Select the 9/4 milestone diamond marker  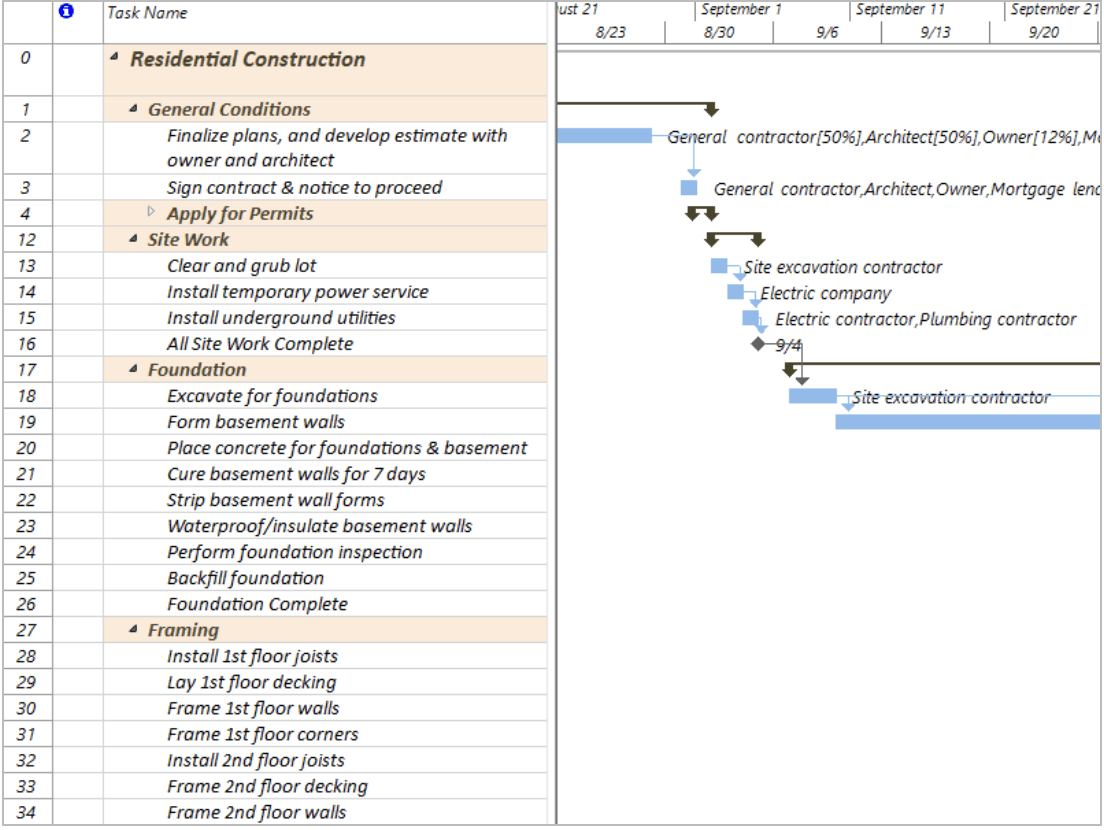coord(758,343)
